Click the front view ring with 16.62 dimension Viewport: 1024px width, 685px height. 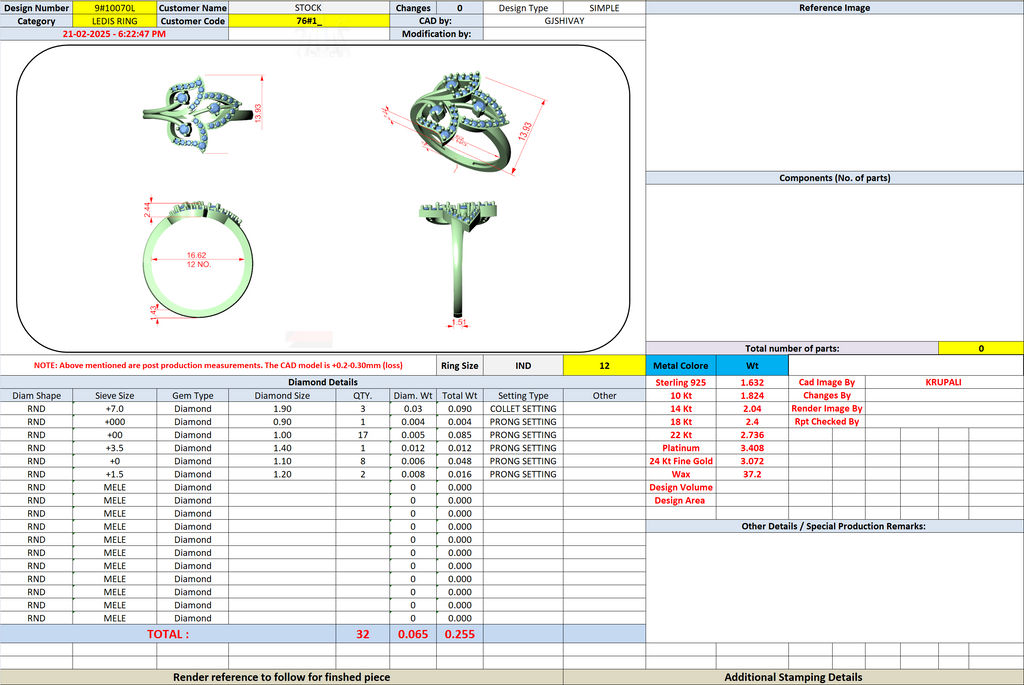click(197, 261)
